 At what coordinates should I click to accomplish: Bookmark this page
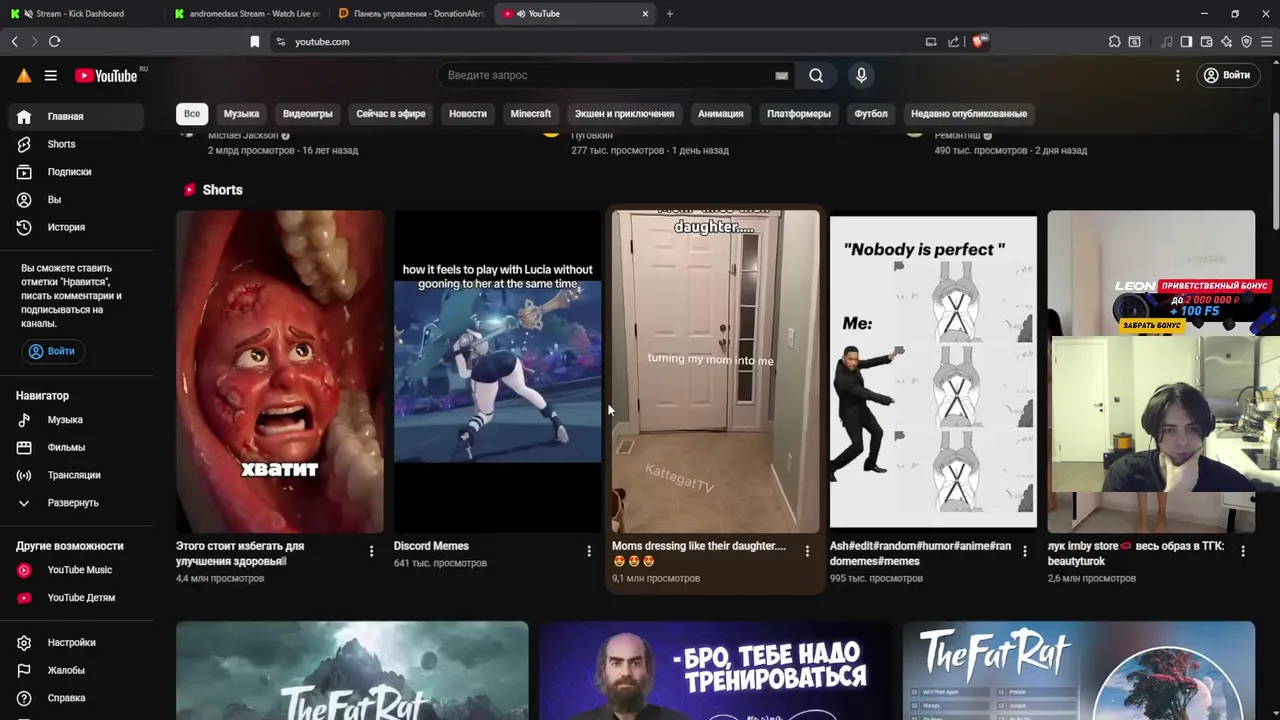tap(255, 41)
